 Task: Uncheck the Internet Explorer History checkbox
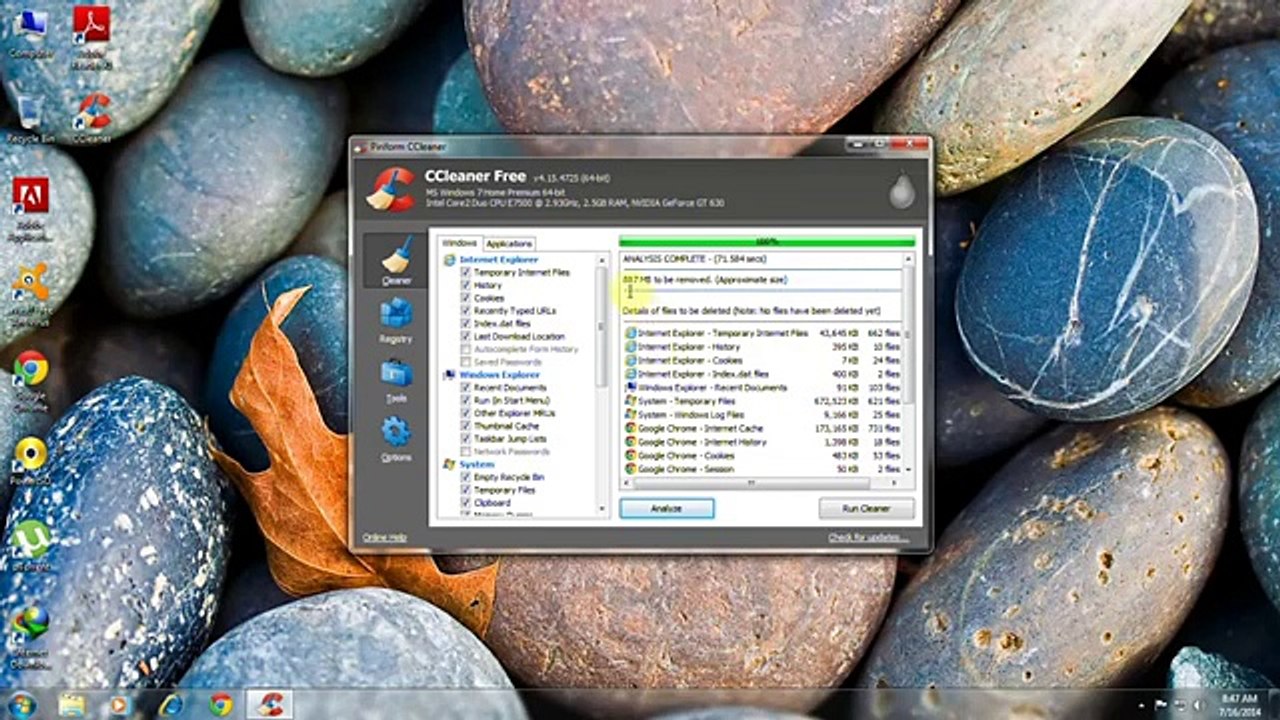pos(465,285)
